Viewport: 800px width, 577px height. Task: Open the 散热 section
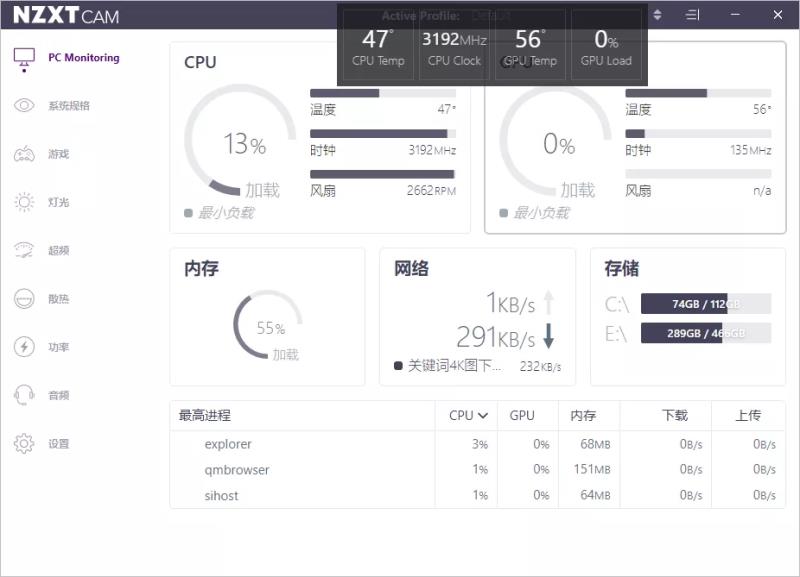tap(59, 298)
